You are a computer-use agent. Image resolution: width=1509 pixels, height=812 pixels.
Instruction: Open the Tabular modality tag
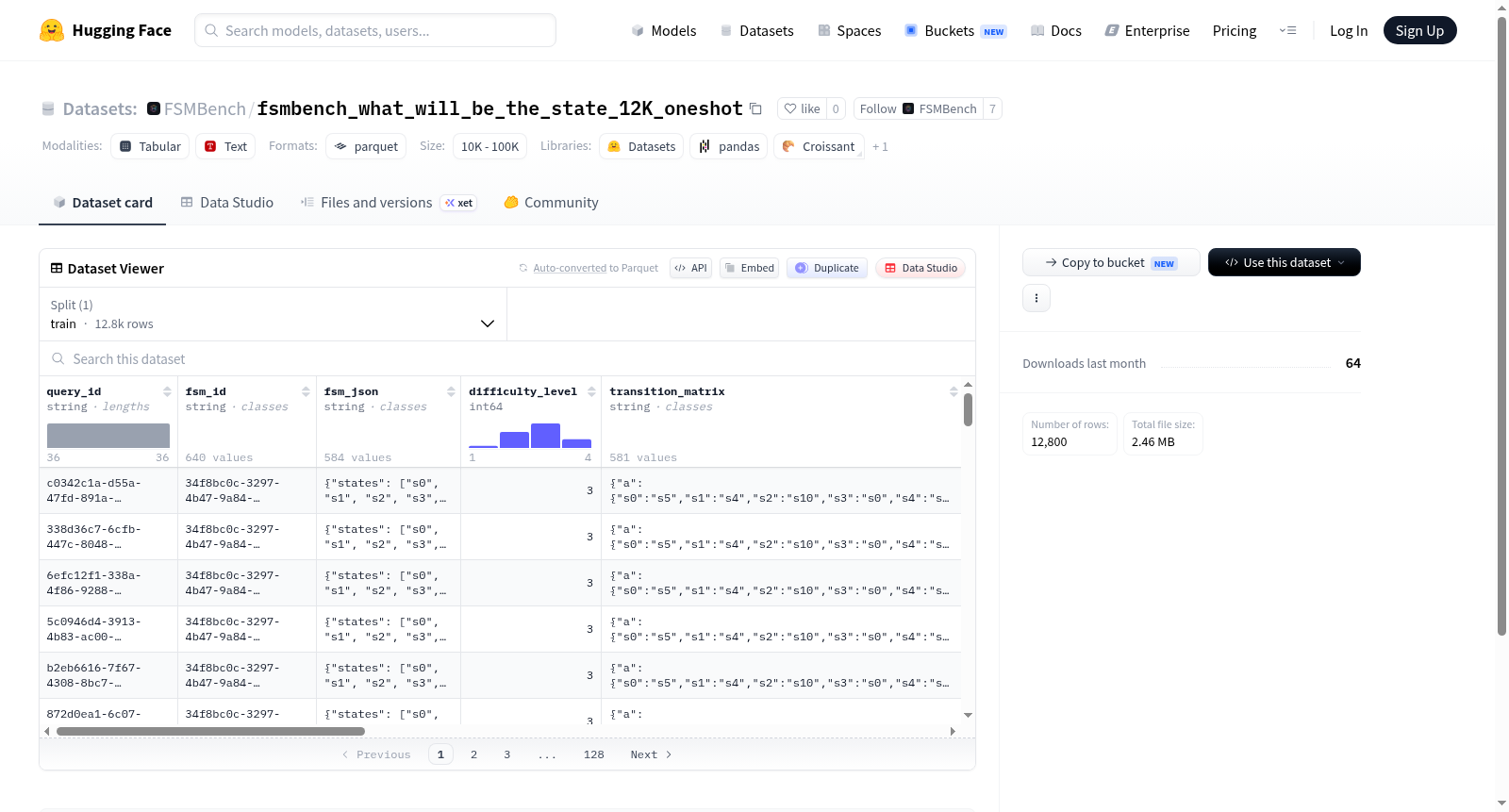(150, 146)
